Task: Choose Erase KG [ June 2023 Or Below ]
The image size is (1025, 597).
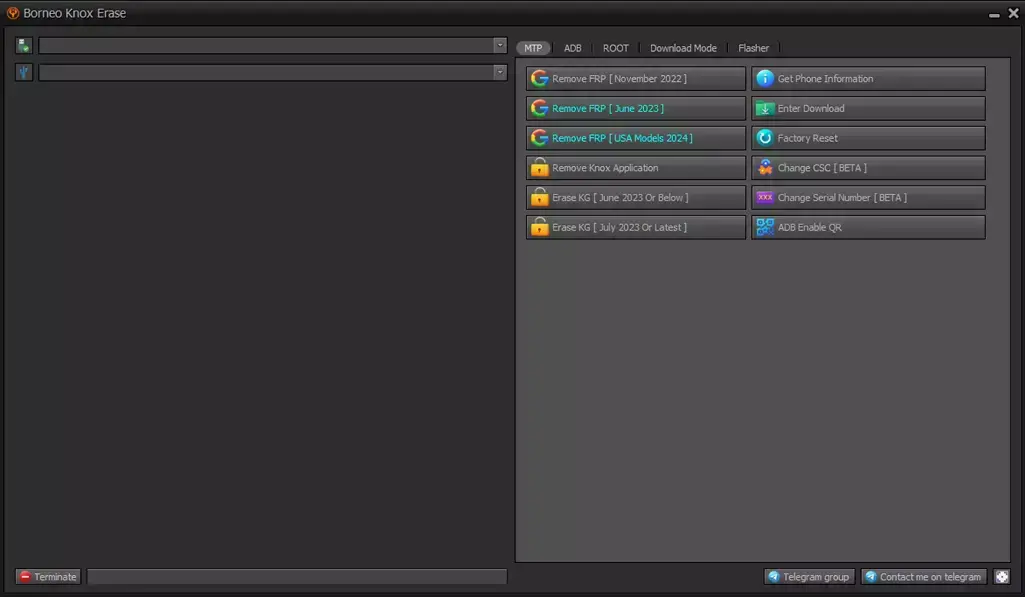Action: [x=635, y=197]
